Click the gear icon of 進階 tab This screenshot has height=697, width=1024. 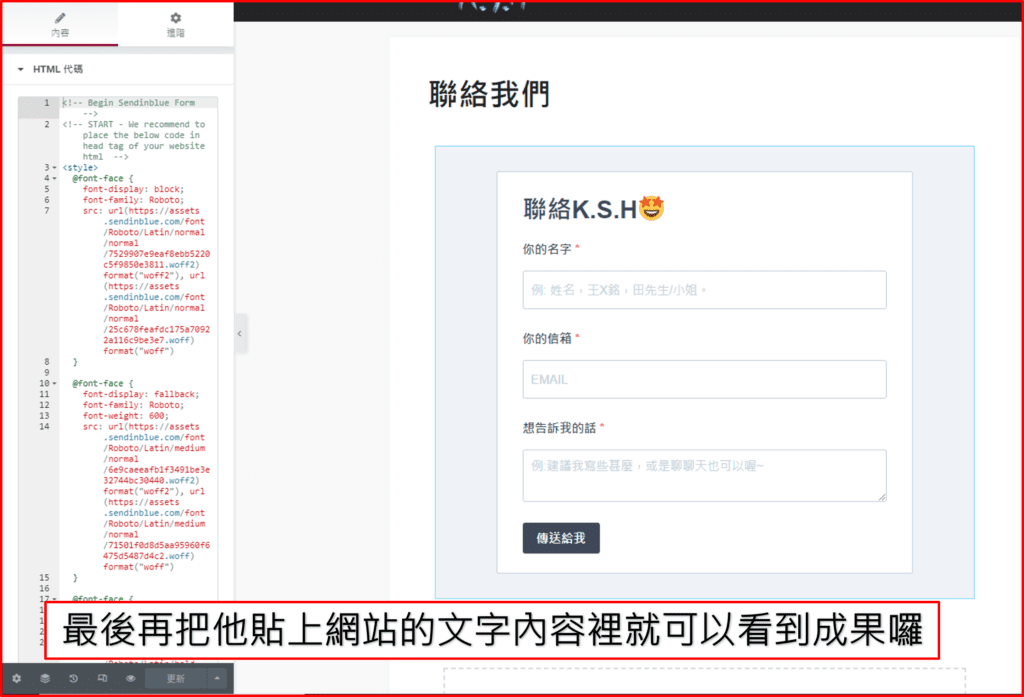pos(176,18)
